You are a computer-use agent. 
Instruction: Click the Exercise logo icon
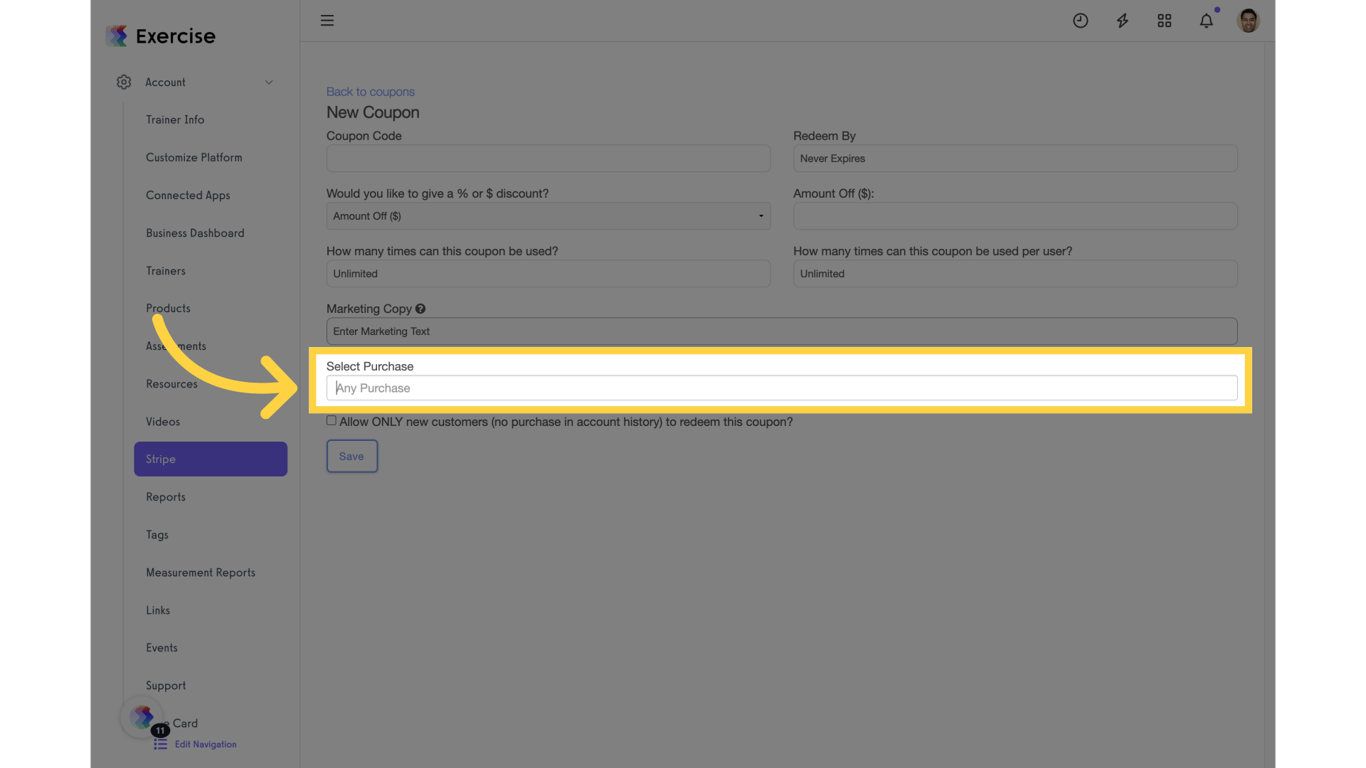(x=117, y=36)
